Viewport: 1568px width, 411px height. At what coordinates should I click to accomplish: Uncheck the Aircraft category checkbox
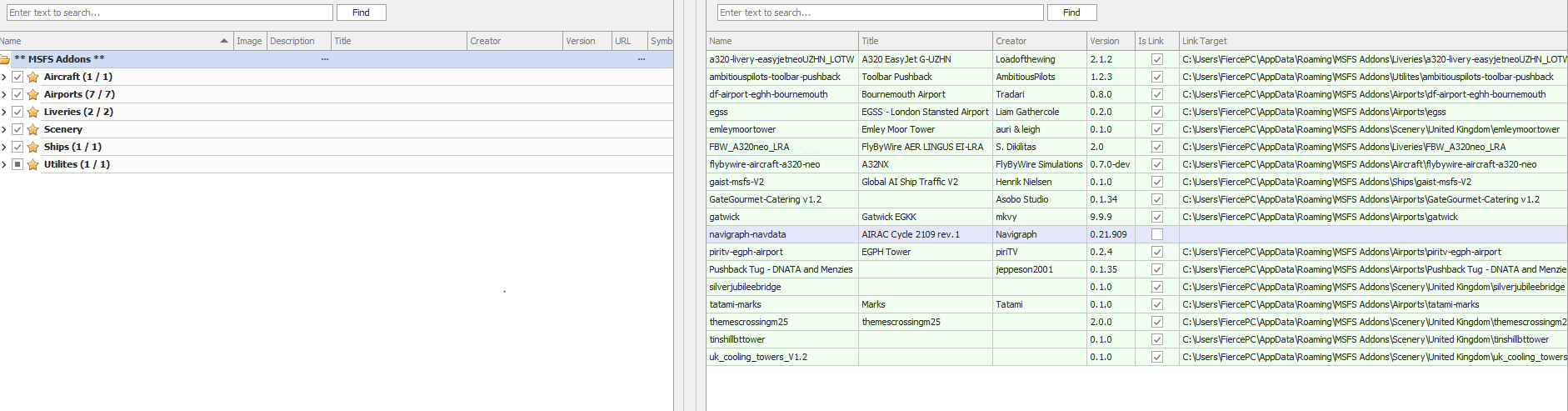click(17, 77)
